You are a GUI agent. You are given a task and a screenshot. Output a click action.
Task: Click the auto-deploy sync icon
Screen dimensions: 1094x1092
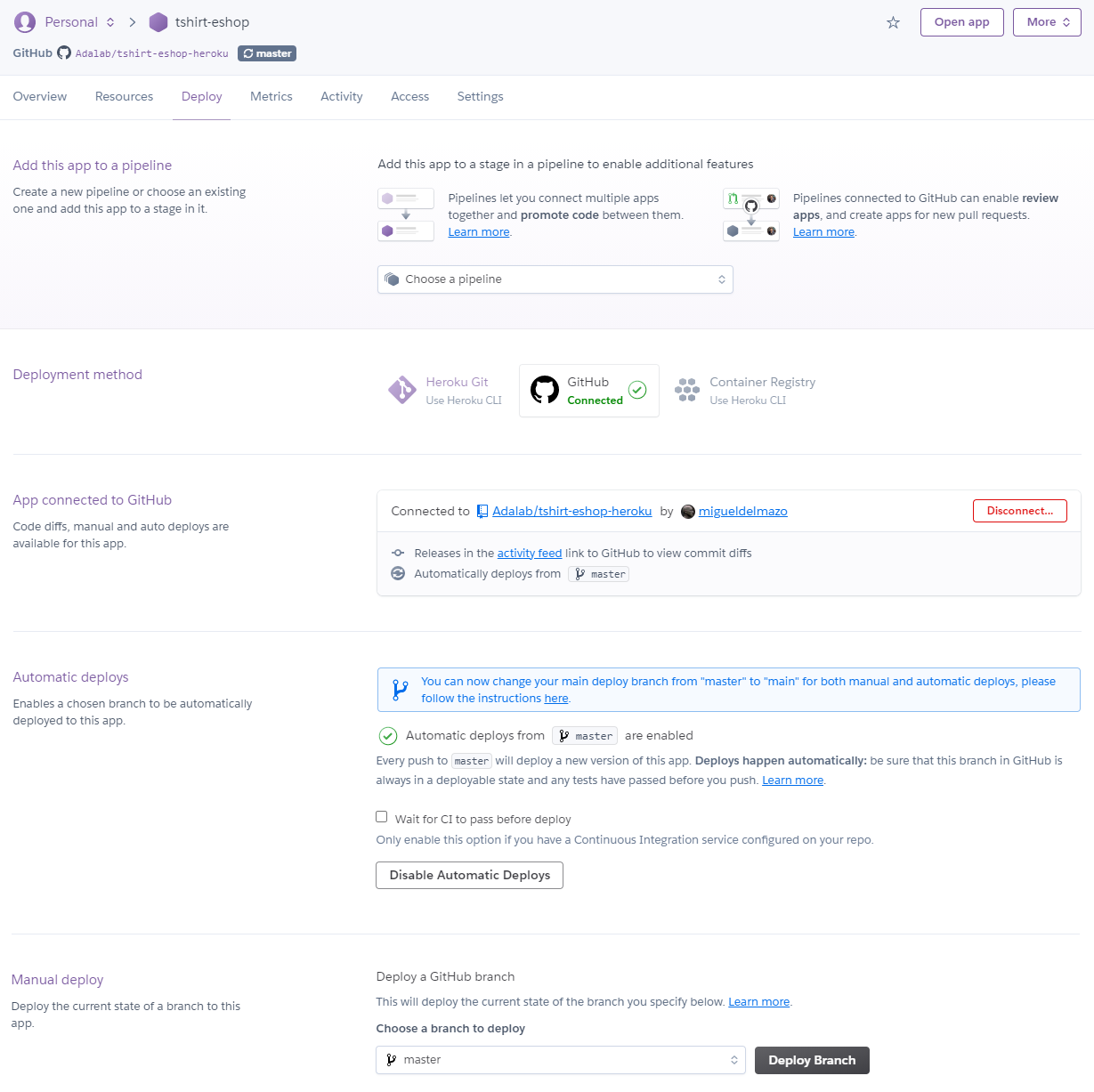coord(398,573)
